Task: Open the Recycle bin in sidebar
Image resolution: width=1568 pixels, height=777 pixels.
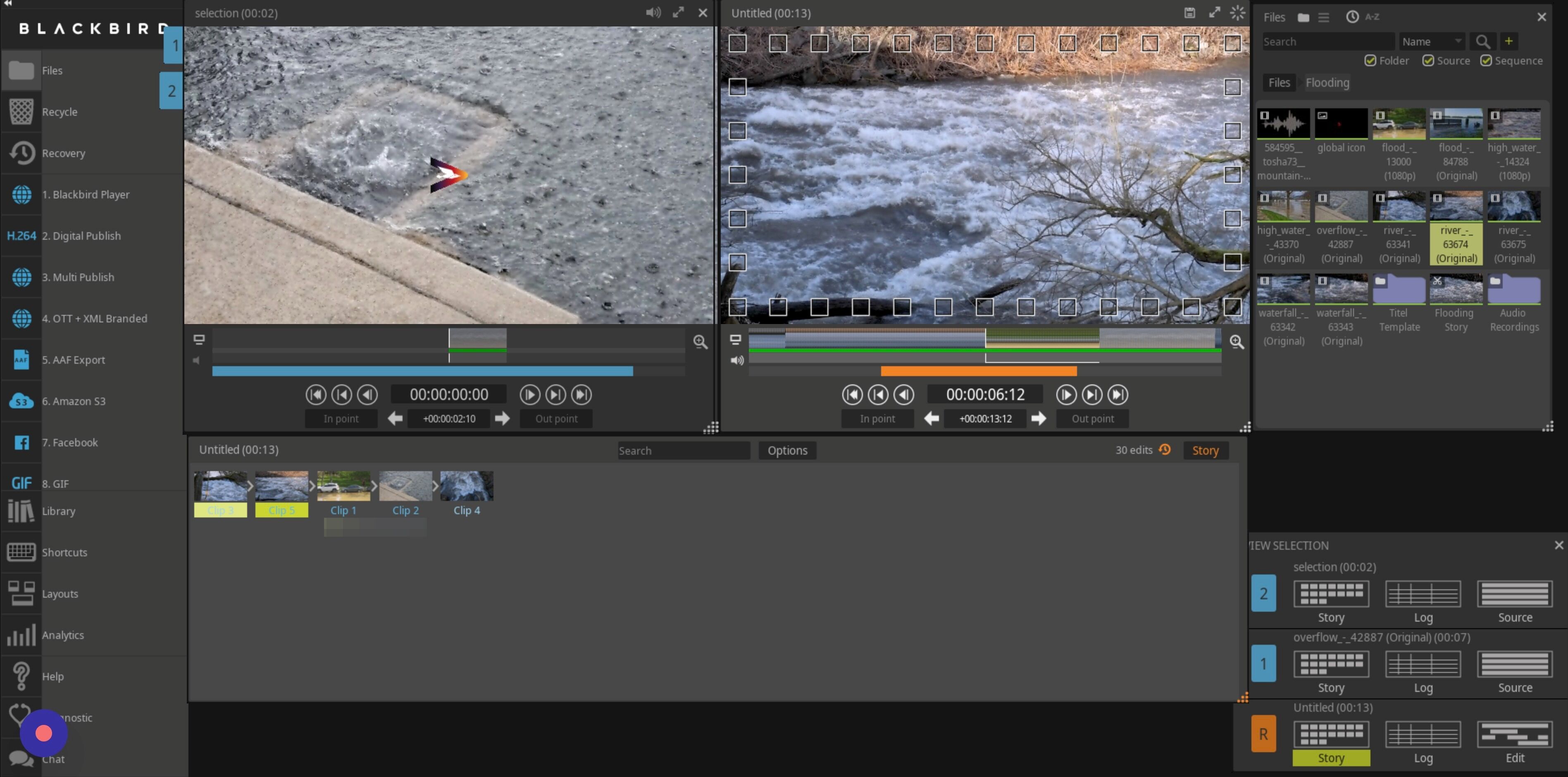Action: coord(59,112)
